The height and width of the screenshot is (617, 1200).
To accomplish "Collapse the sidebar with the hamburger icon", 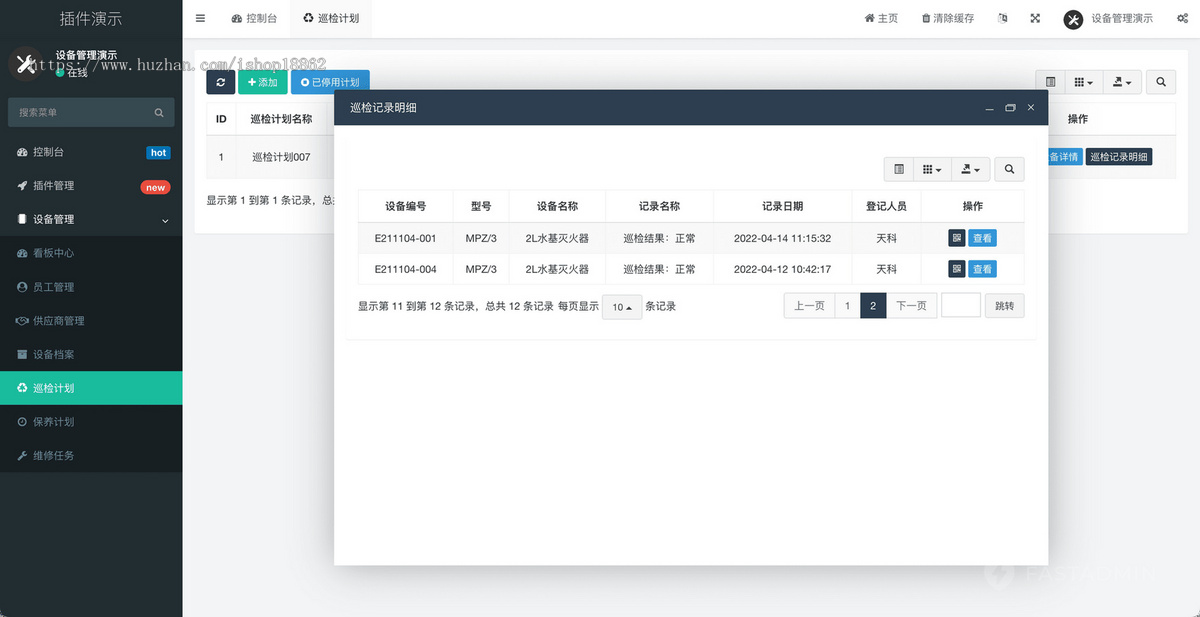I will coord(200,17).
